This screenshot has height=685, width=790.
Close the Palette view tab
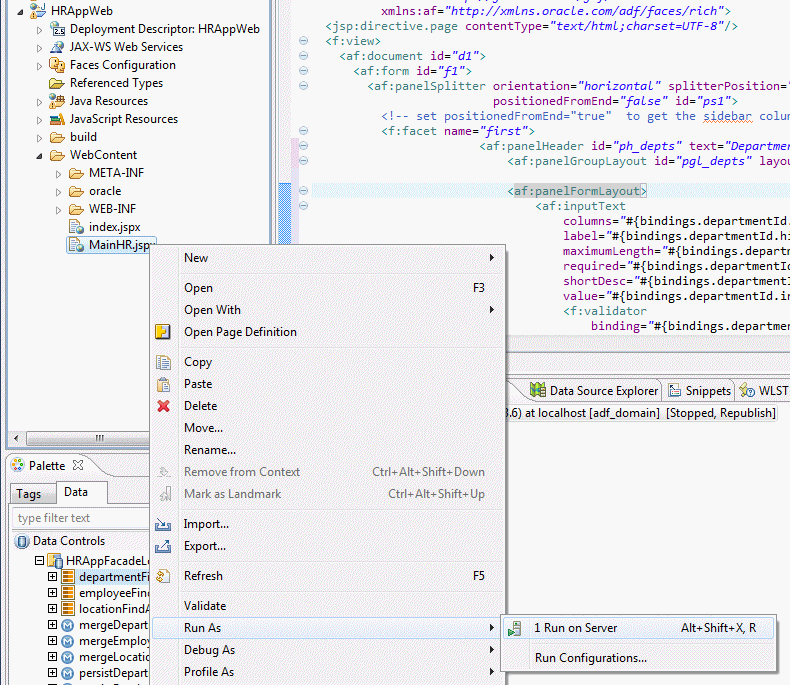pyautogui.click(x=78, y=465)
